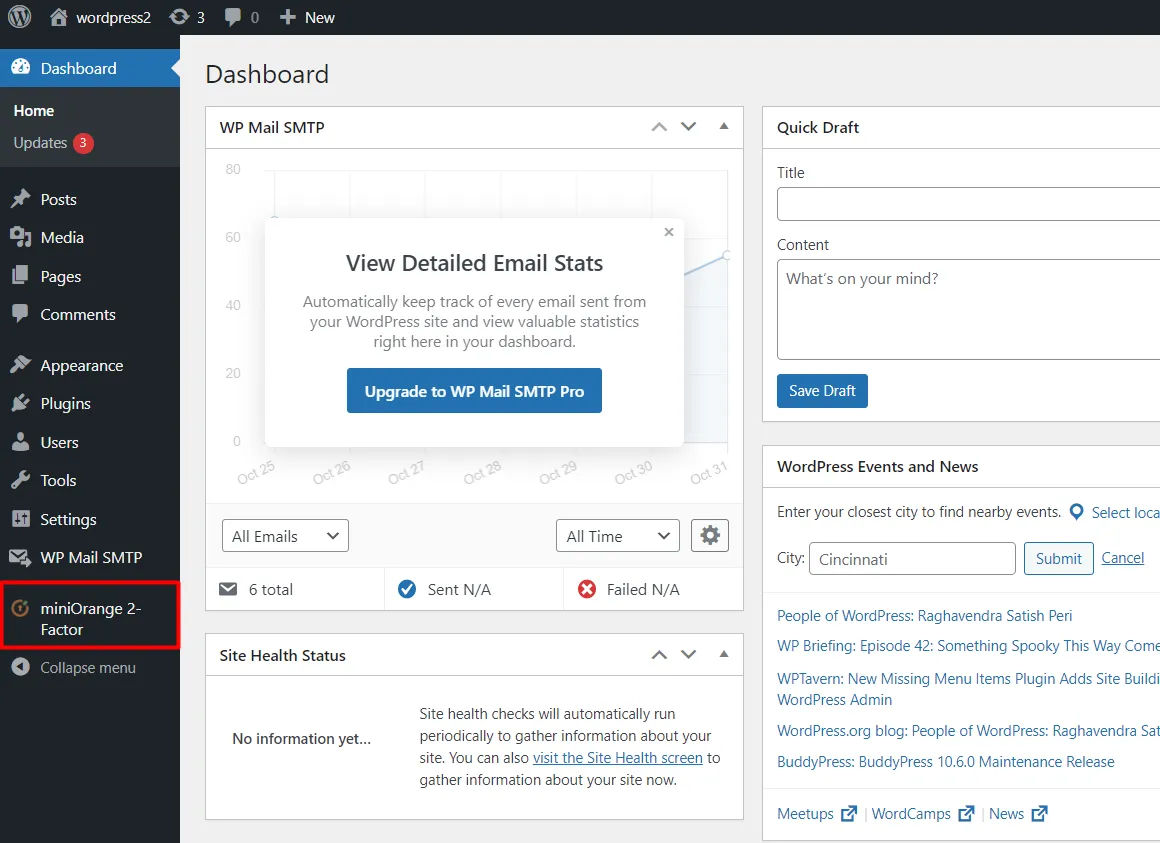Screen dimensions: 1160x843
Task: Click the Comments bubble icon in sidebar
Action: [21, 314]
